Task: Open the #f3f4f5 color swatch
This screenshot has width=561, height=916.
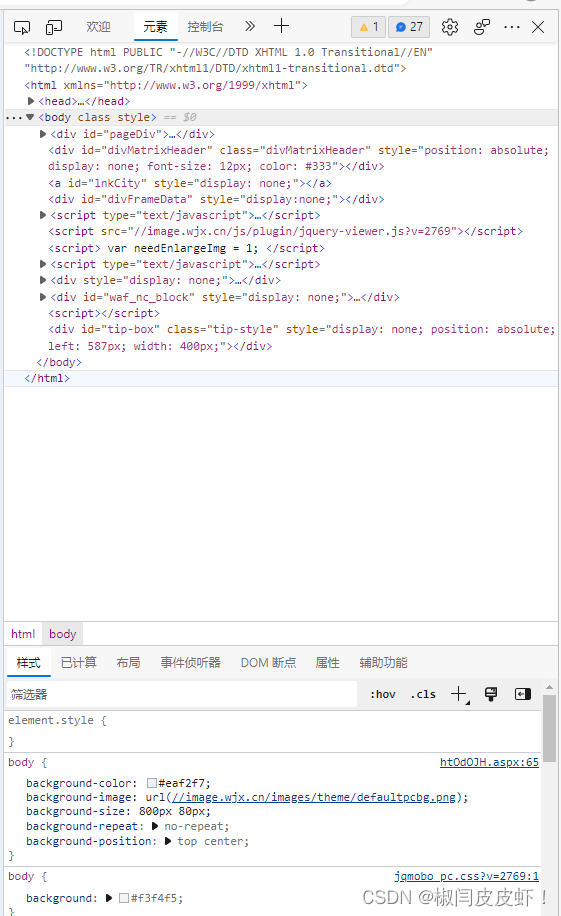Action: point(124,898)
